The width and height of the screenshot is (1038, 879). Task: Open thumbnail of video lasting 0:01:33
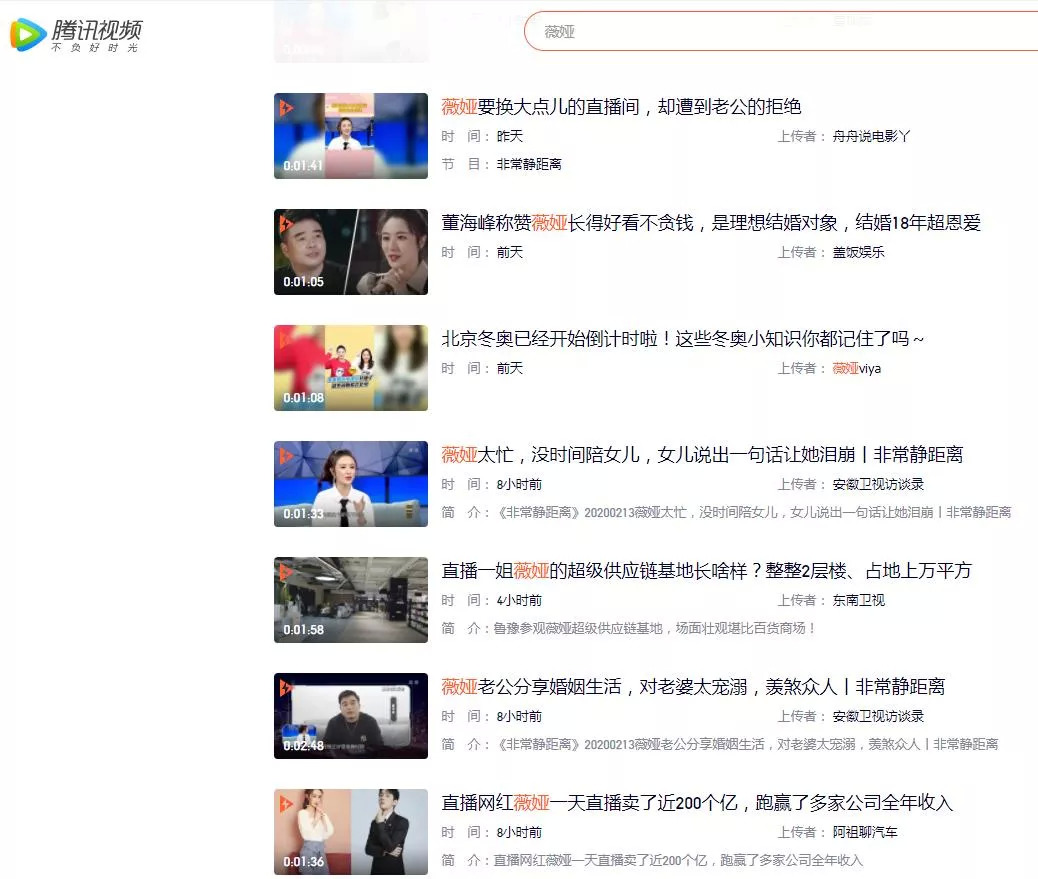tap(351, 484)
